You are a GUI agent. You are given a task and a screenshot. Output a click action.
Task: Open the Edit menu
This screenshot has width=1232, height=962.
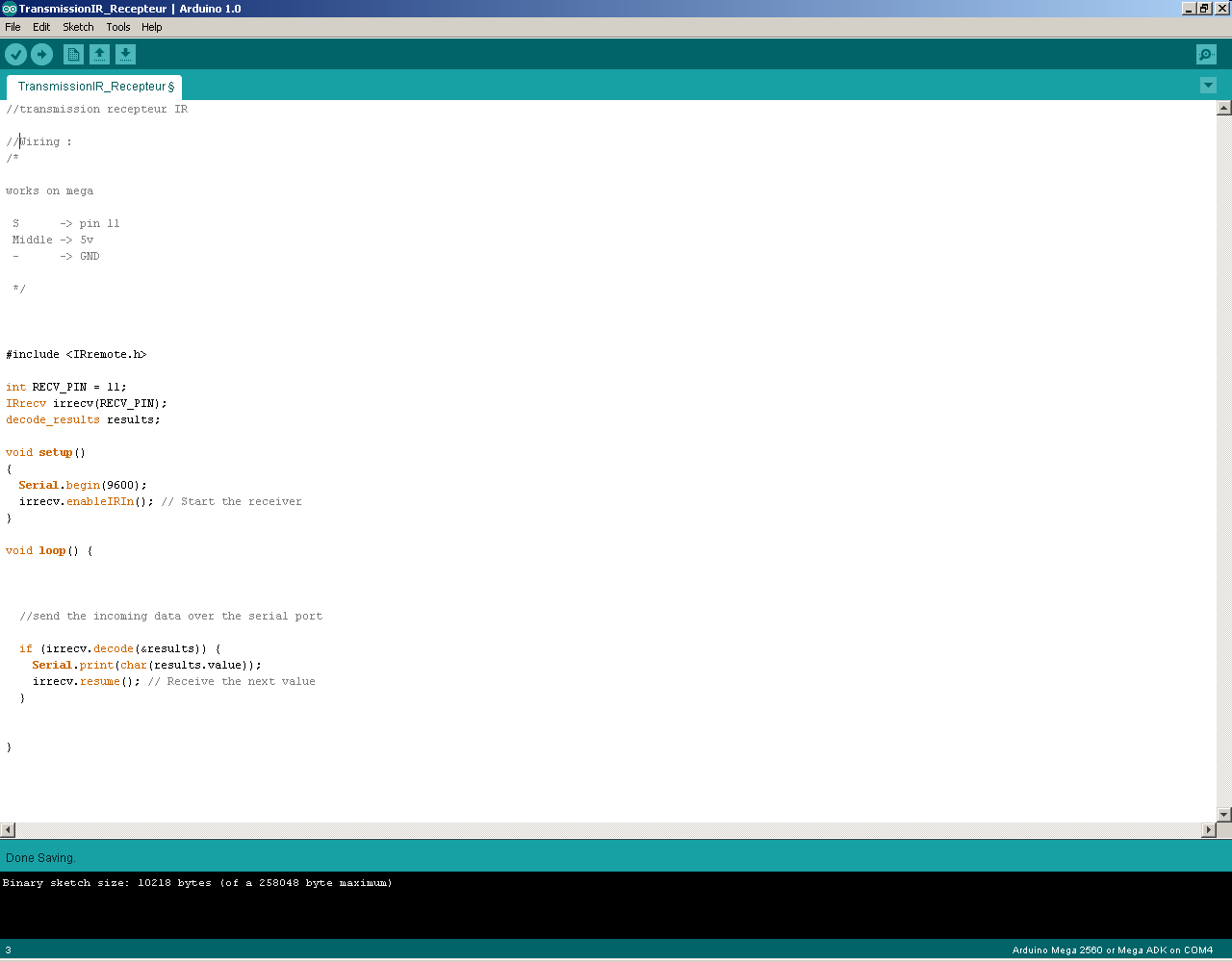41,27
